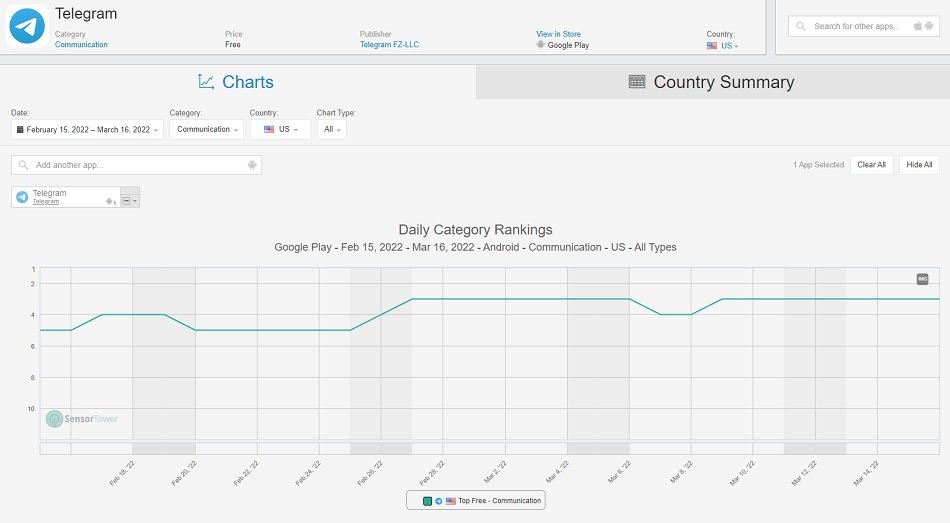The height and width of the screenshot is (523, 950).
Task: Switch to the Country Summary tab
Action: click(x=712, y=82)
